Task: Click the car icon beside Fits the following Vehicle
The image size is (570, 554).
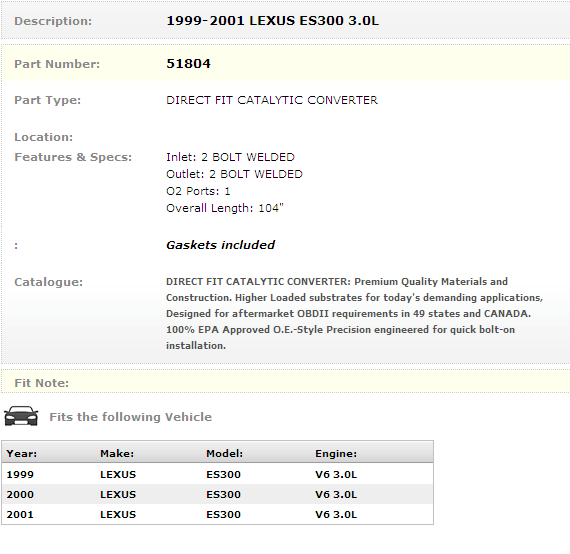Action: [x=21, y=416]
